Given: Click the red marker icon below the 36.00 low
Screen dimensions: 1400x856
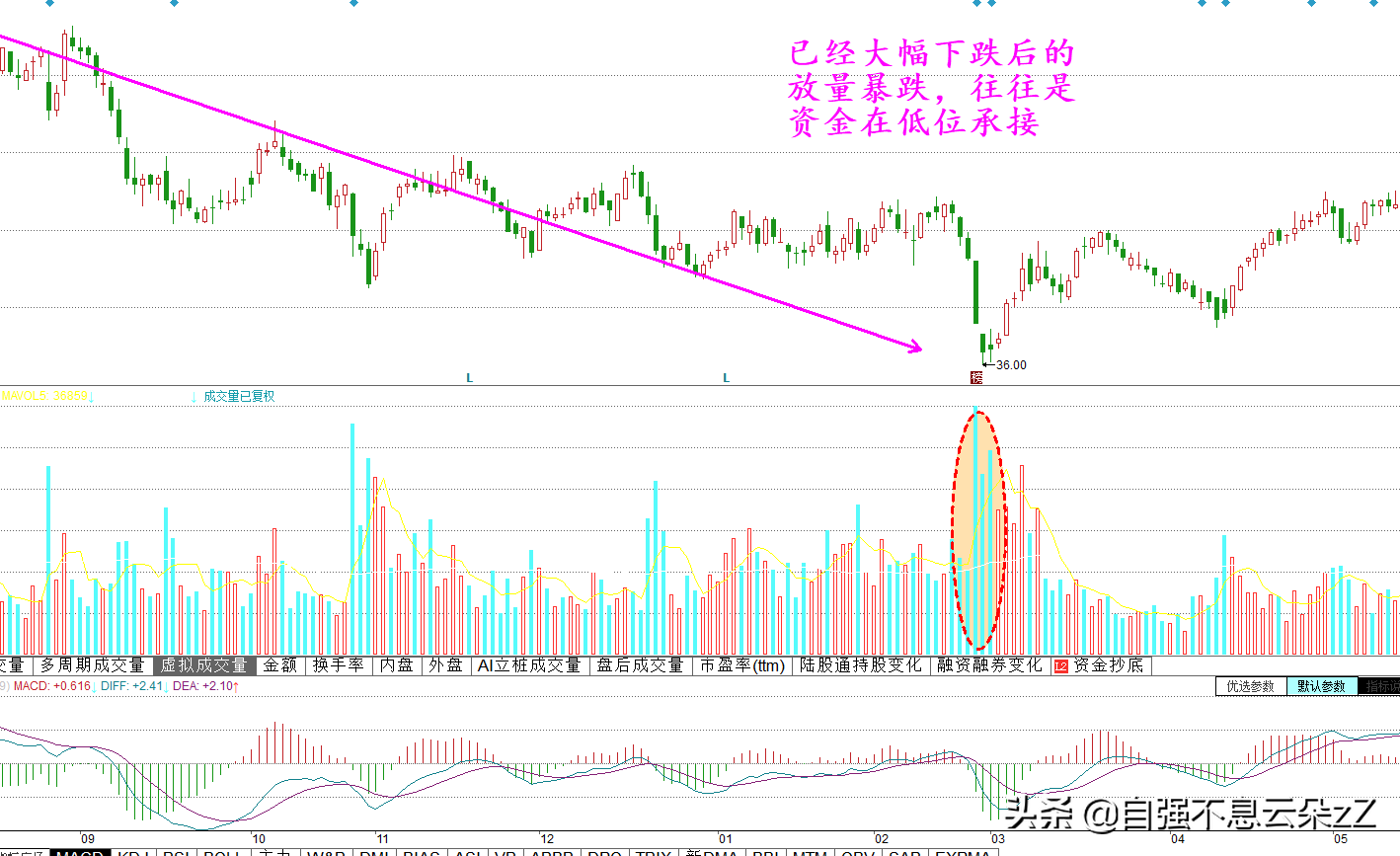Looking at the screenshot, I should pos(977,377).
